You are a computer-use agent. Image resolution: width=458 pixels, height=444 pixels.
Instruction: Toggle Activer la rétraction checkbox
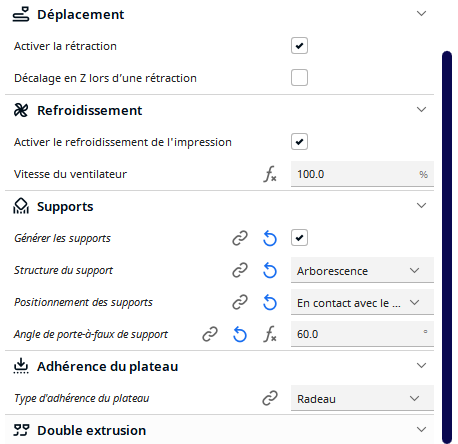click(x=299, y=46)
